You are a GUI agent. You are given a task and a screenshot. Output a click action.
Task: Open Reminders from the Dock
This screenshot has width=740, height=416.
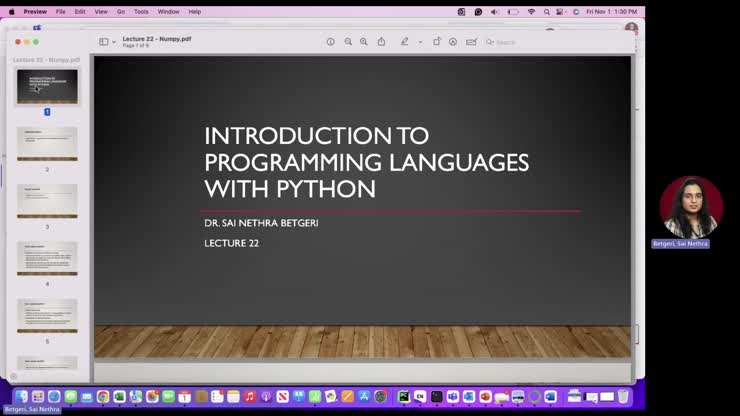(x=217, y=397)
